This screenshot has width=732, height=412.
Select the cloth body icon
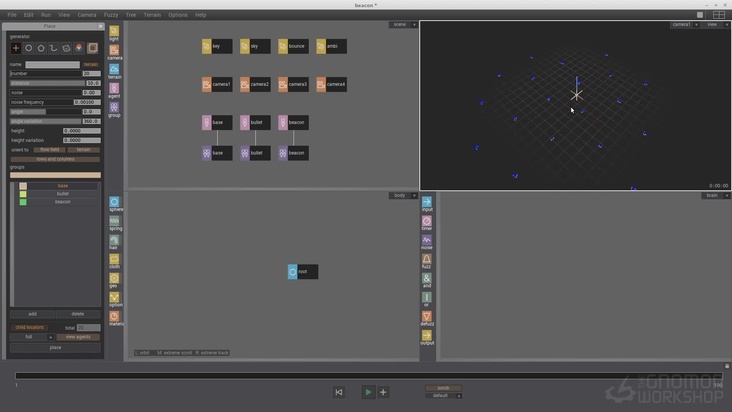click(114, 260)
